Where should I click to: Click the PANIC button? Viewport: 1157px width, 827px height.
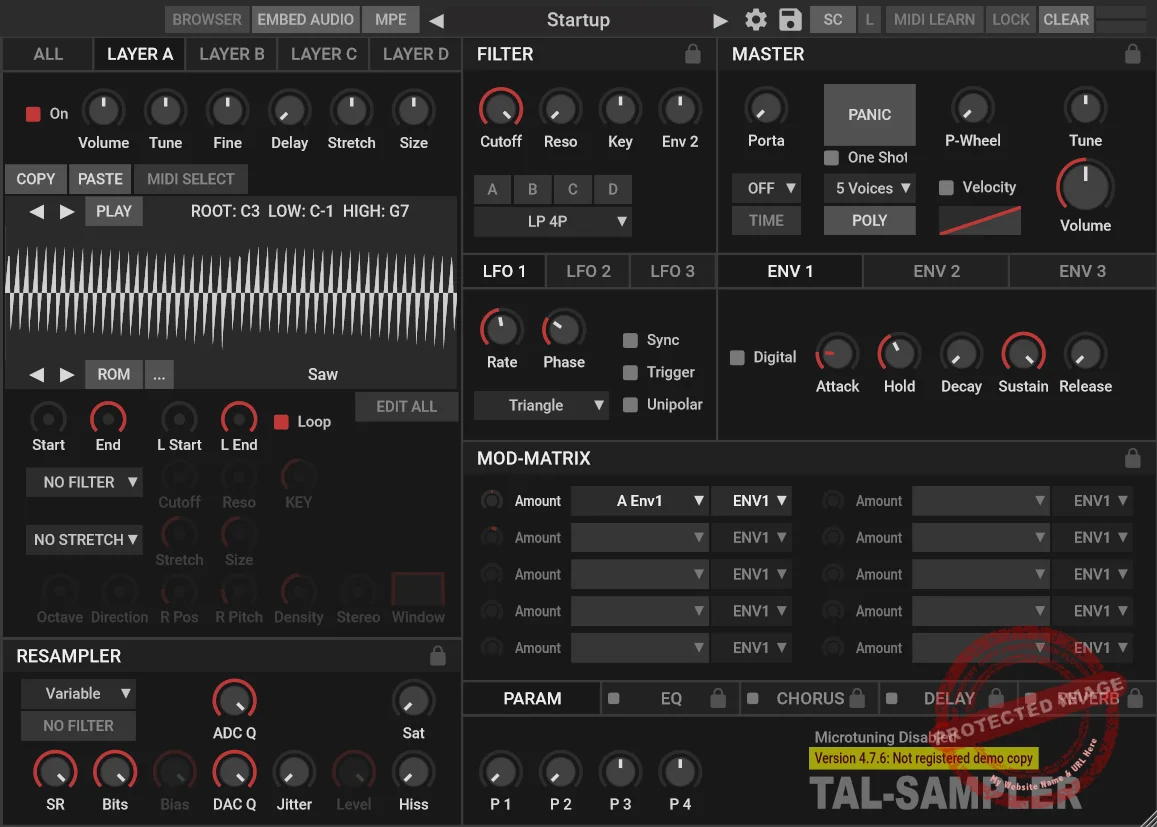[x=869, y=114]
